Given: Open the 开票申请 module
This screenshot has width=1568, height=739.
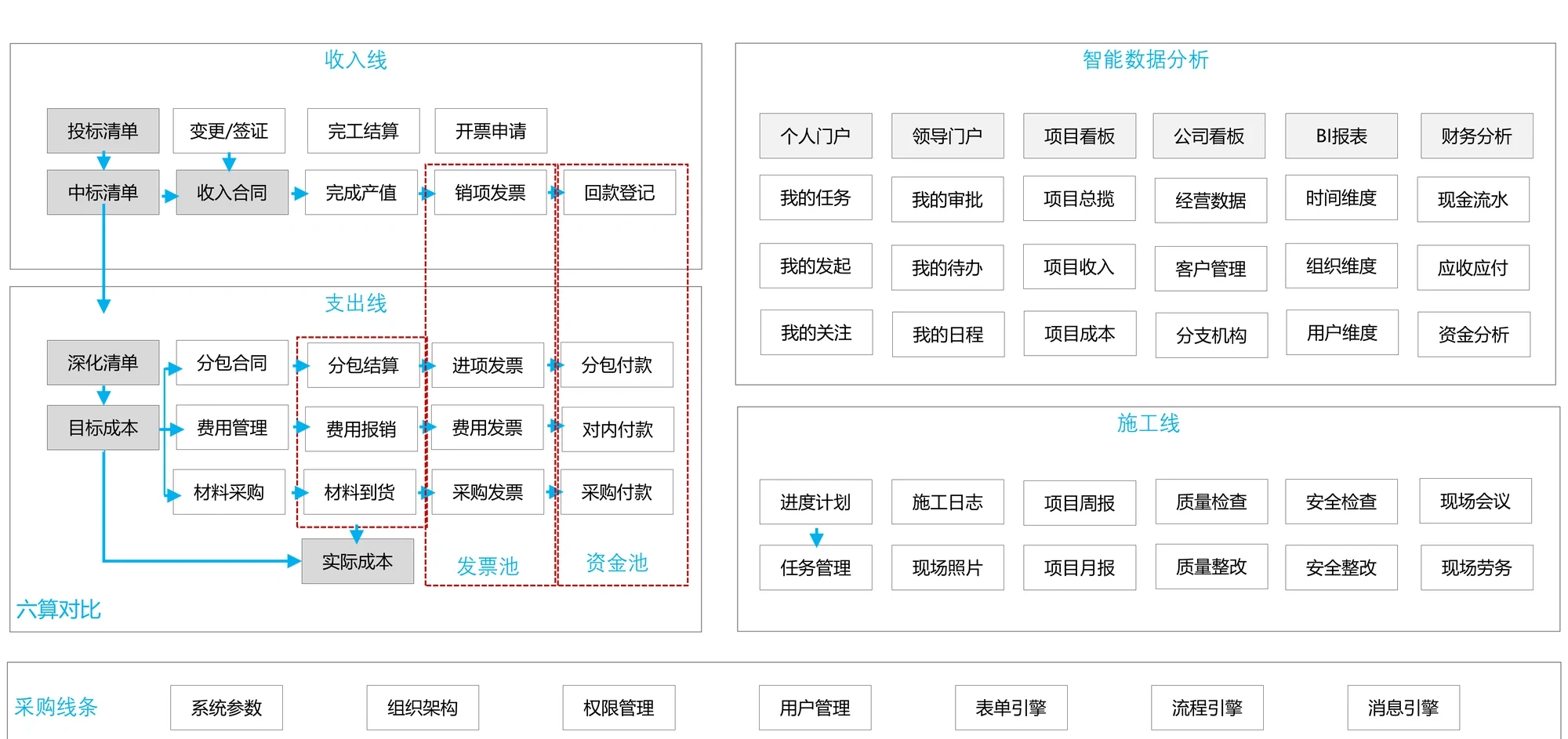Looking at the screenshot, I should click(491, 131).
